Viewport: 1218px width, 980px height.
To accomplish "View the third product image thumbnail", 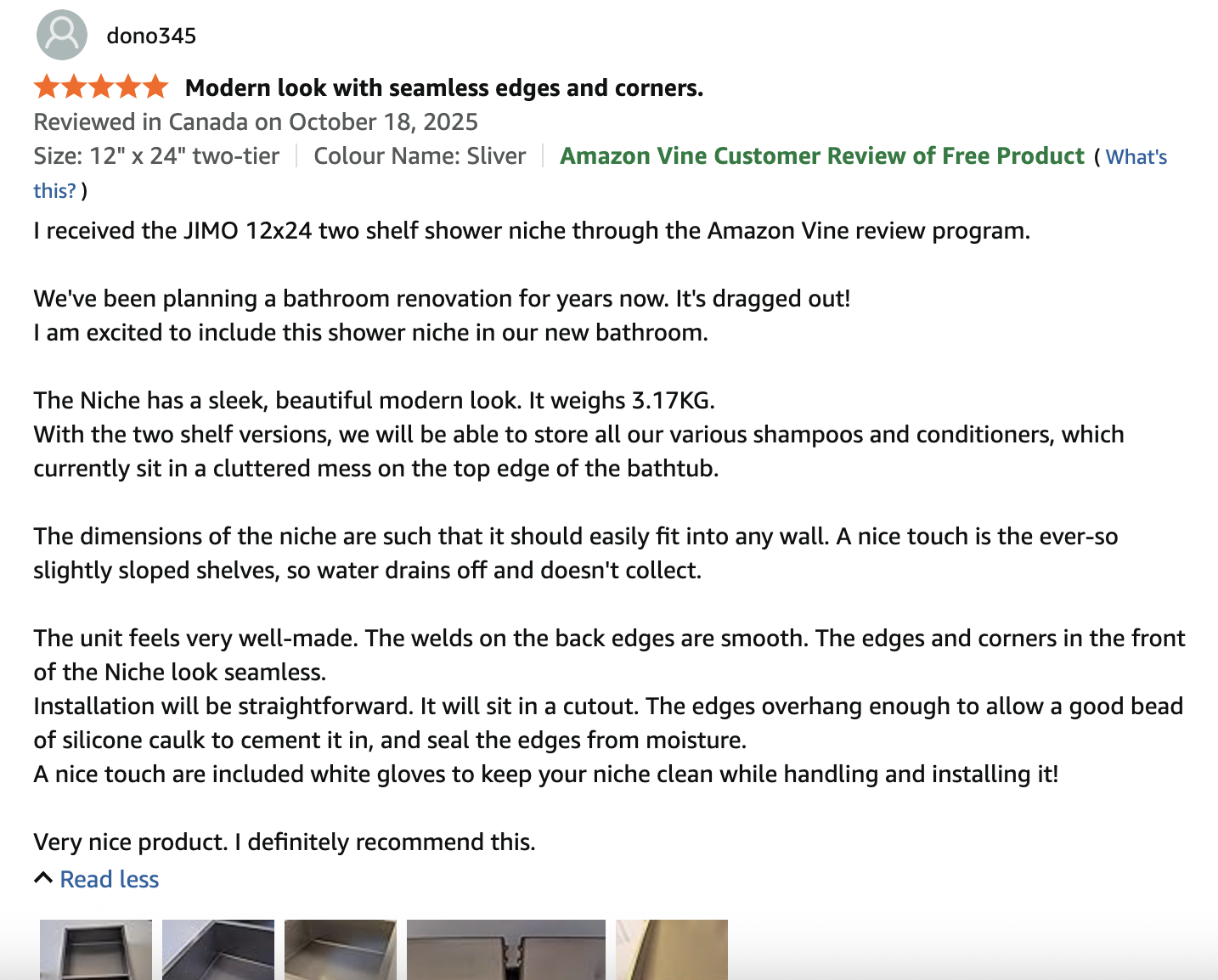I will click(x=341, y=950).
